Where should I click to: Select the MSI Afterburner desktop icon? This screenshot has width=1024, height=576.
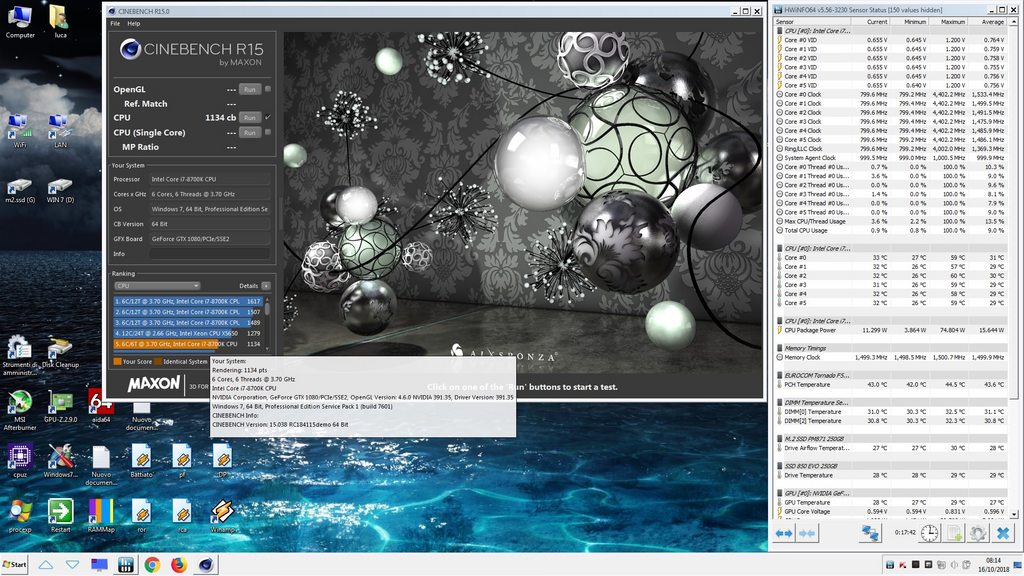[20, 411]
